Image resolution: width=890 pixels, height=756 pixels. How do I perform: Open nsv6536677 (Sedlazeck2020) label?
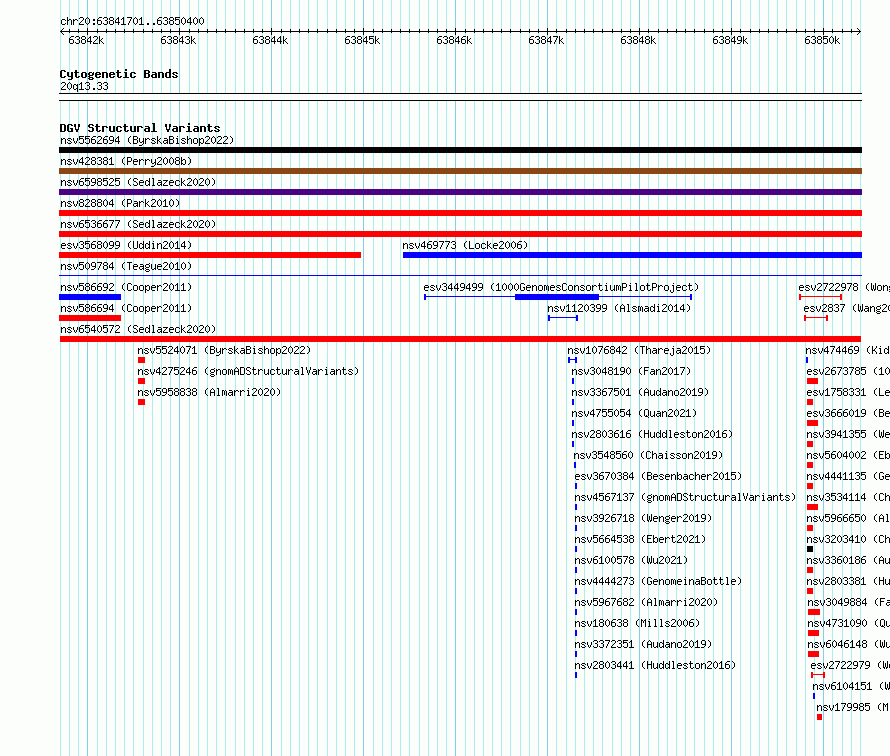[x=138, y=224]
